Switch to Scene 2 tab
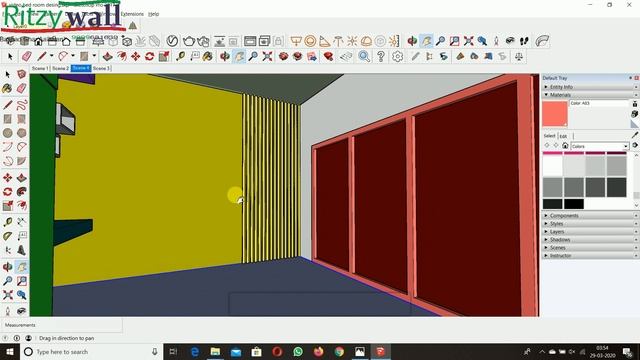The width and height of the screenshot is (640, 360). [x=60, y=68]
